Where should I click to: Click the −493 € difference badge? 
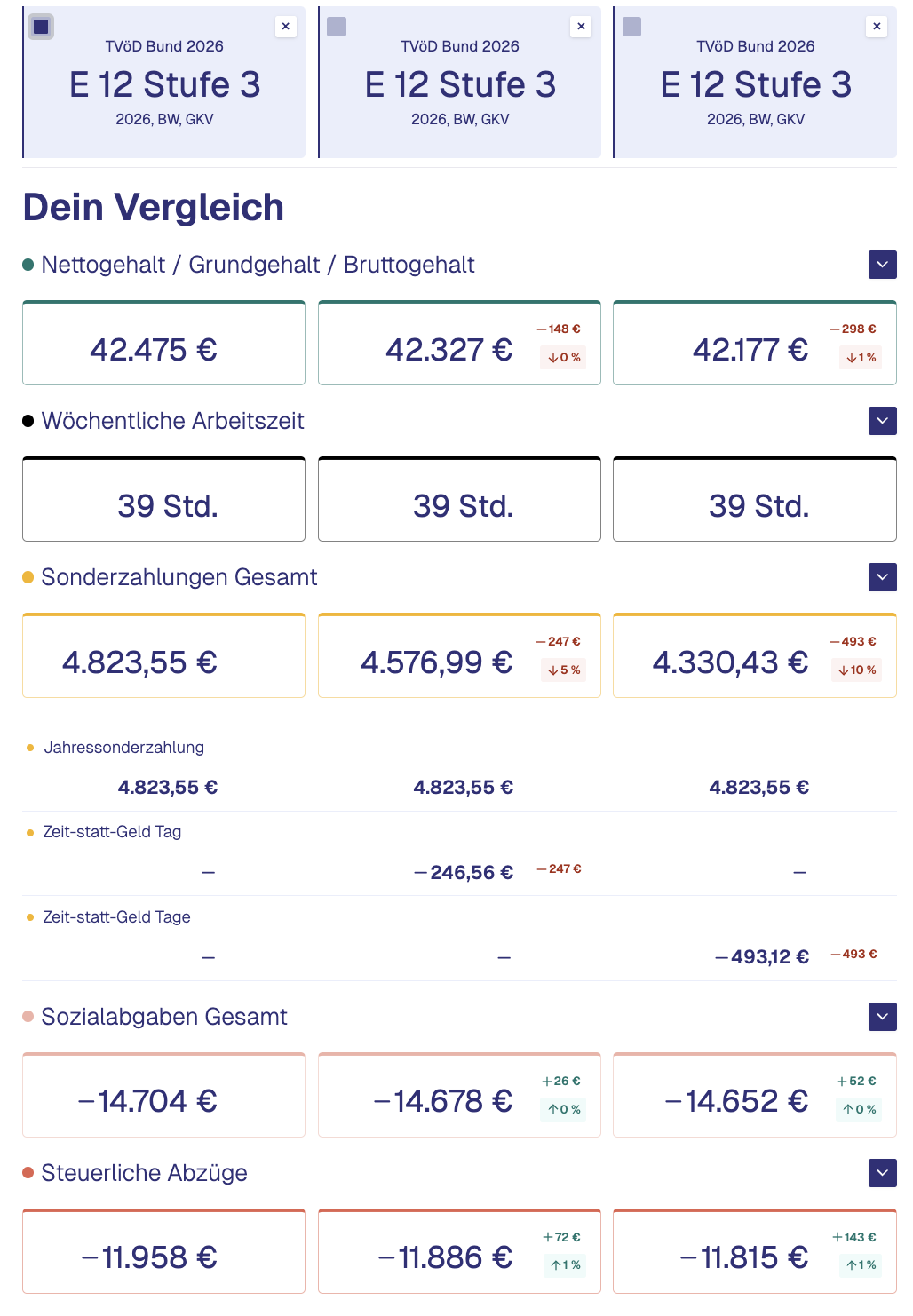click(853, 639)
